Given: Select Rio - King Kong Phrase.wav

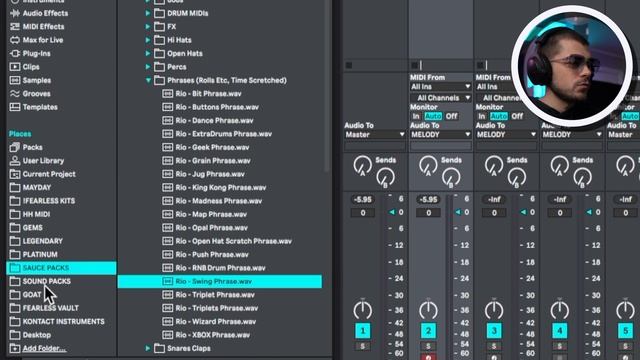Looking at the screenshot, I should point(214,187).
